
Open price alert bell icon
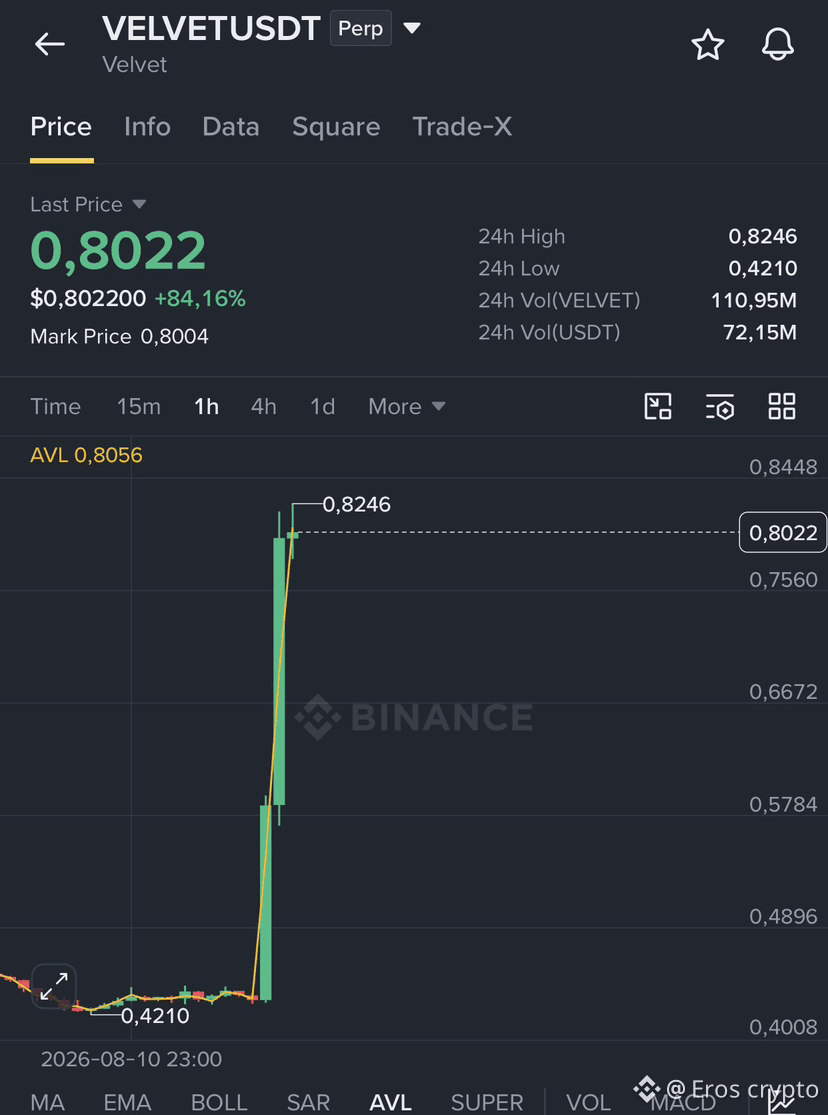coord(777,45)
